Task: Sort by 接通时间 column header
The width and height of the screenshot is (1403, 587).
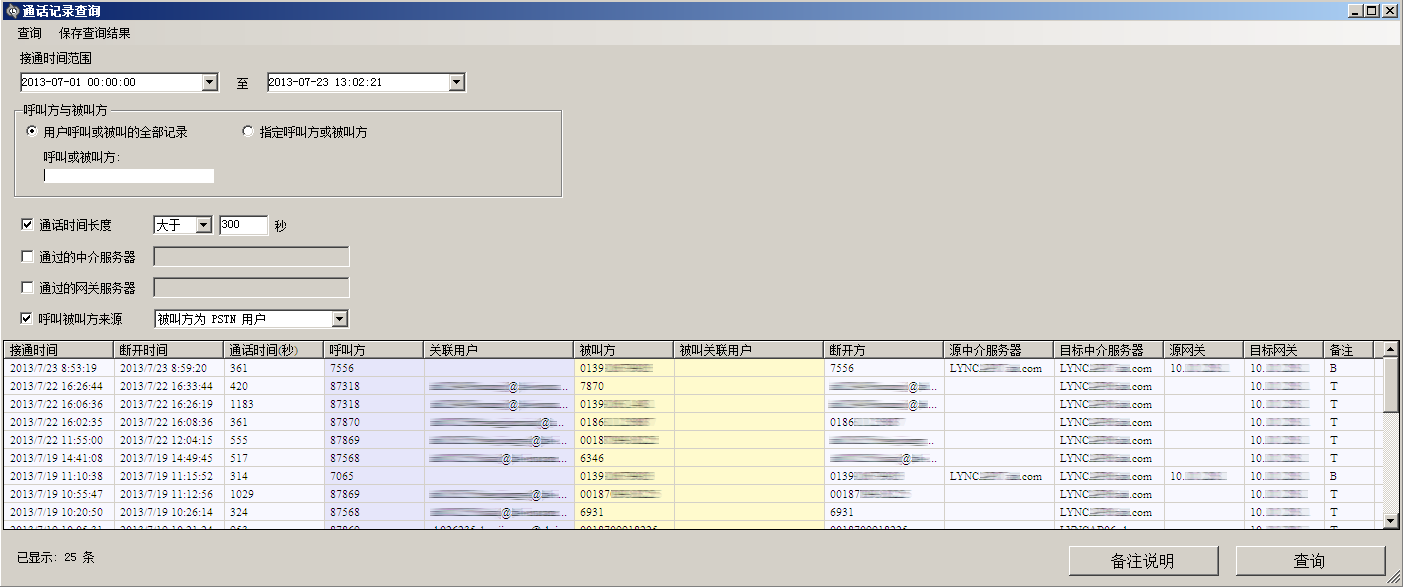Action: click(58, 350)
